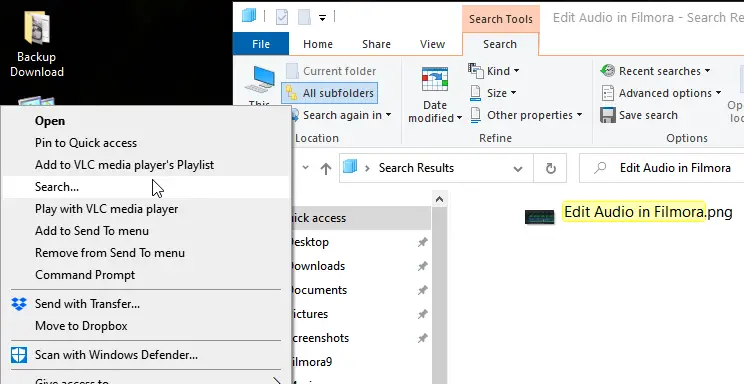744x384 pixels.
Task: Unpin Pictures from Quick access
Action: (422, 314)
